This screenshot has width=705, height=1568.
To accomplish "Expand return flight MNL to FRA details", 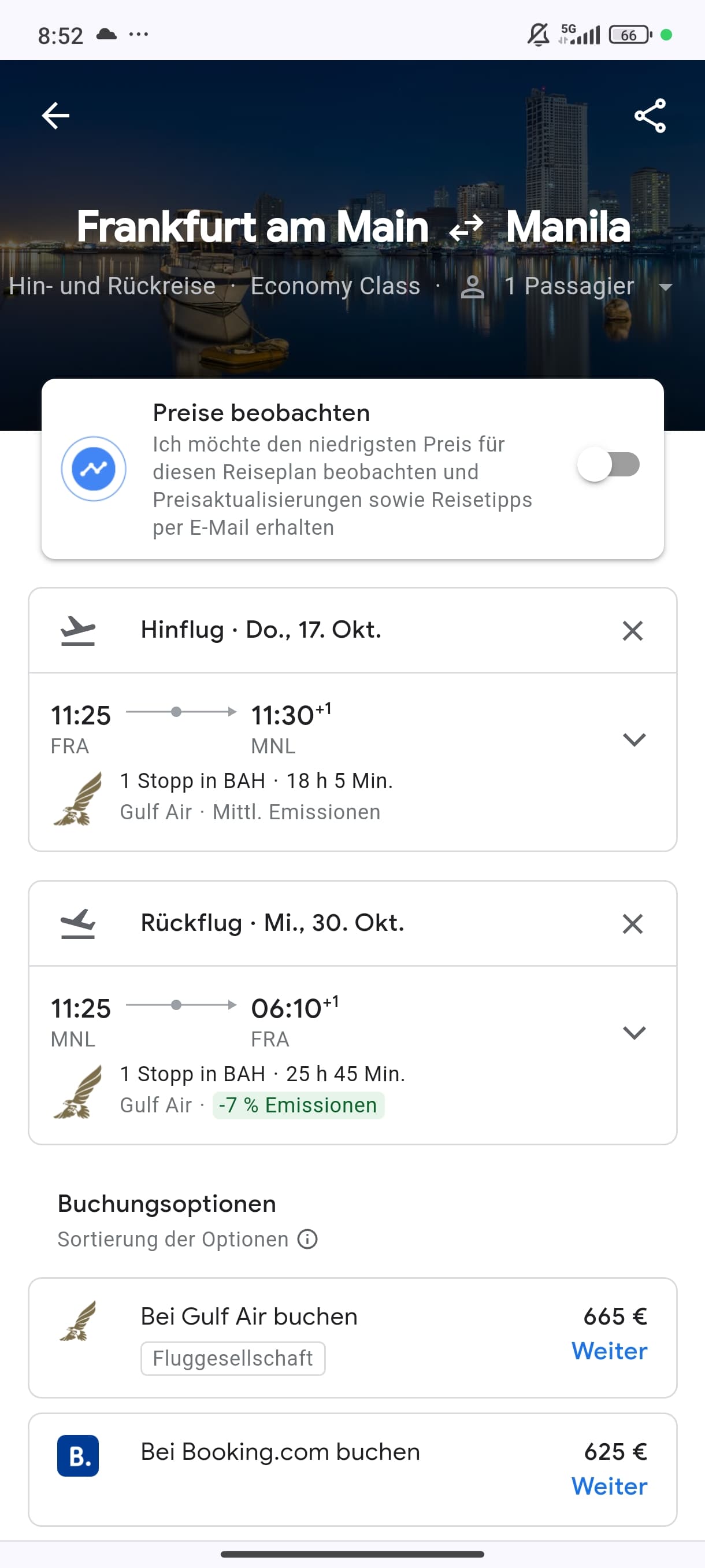I will pyautogui.click(x=634, y=1033).
